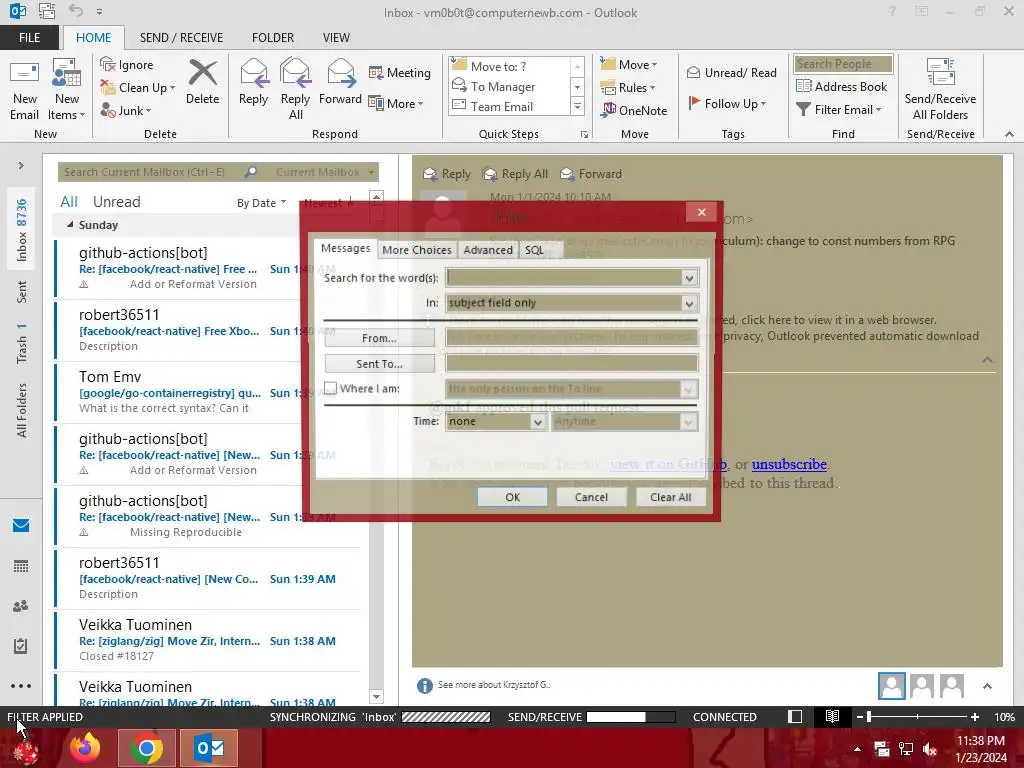
Task: Switch to Advanced tab in dialog
Action: [x=488, y=250]
